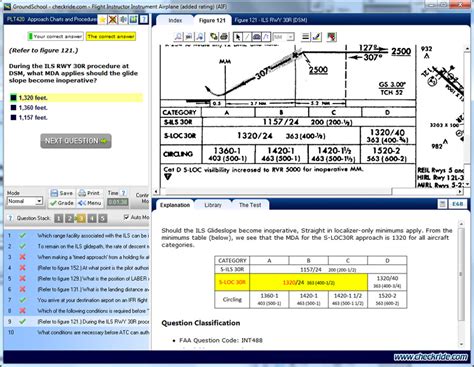Open the question header help icon
The width and height of the screenshot is (474, 367).
(x=144, y=20)
